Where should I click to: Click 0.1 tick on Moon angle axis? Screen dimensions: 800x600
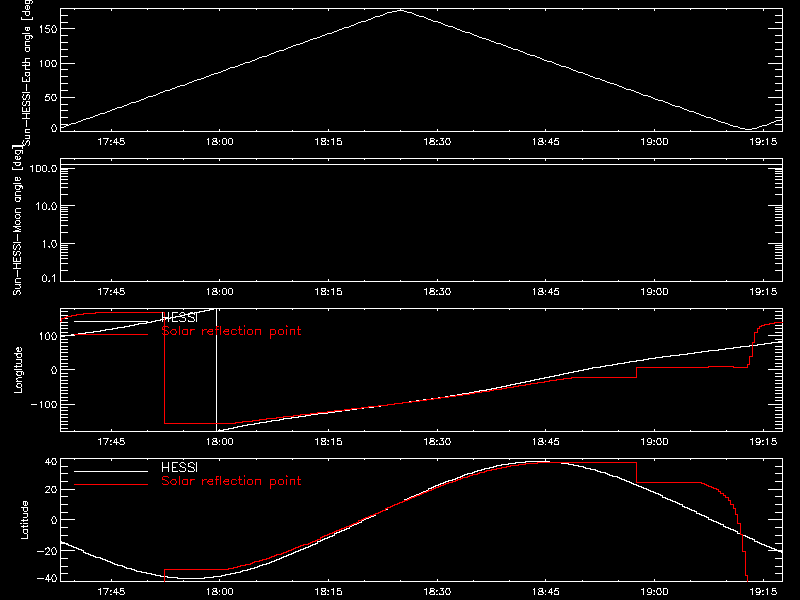[49, 278]
